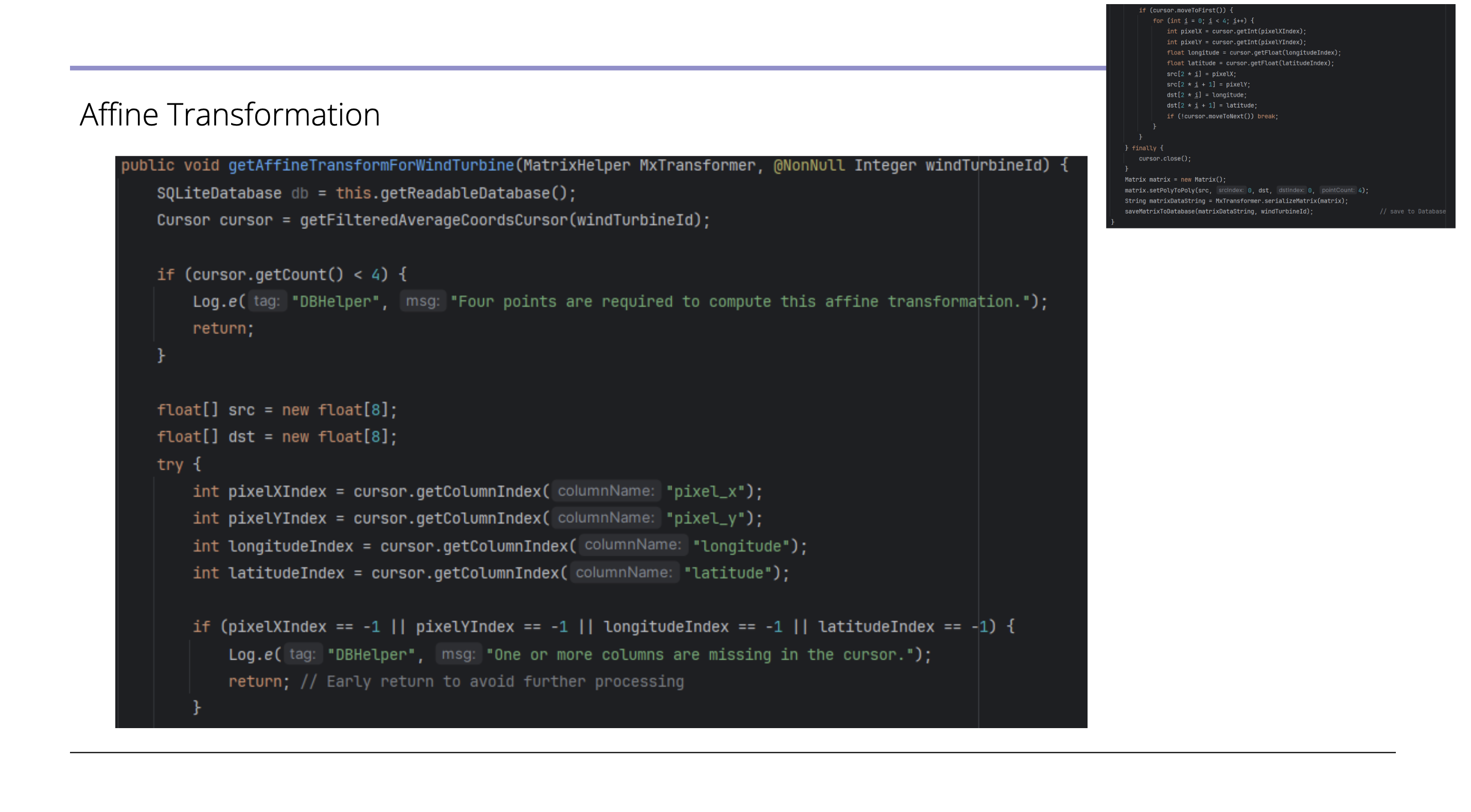The image size is (1471, 812).
Task: Click "int pixelX = cursor.getInt(pixelXIndex);" line
Action: point(1236,31)
